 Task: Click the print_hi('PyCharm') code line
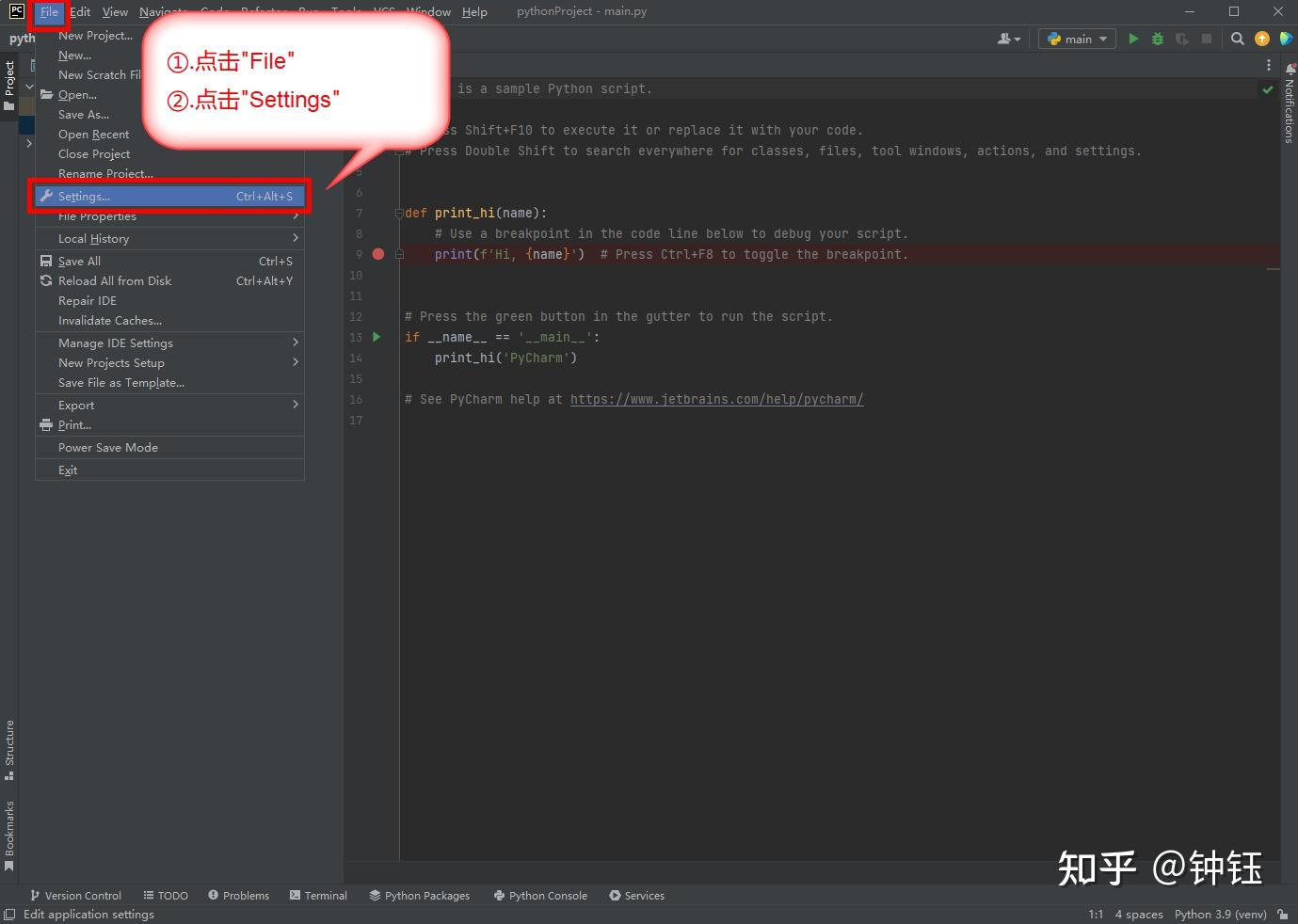(x=505, y=358)
